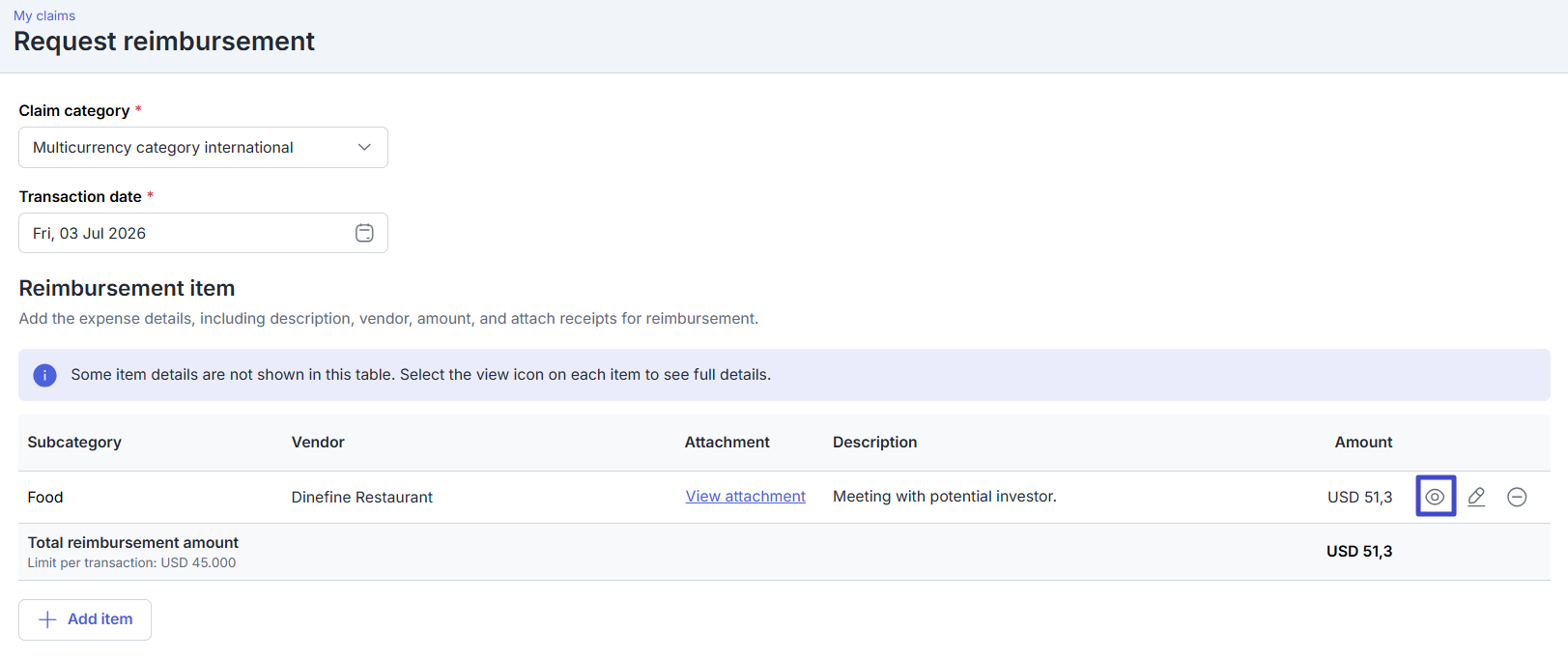The height and width of the screenshot is (660, 1568).
Task: Select the Vendor column header
Action: click(318, 442)
